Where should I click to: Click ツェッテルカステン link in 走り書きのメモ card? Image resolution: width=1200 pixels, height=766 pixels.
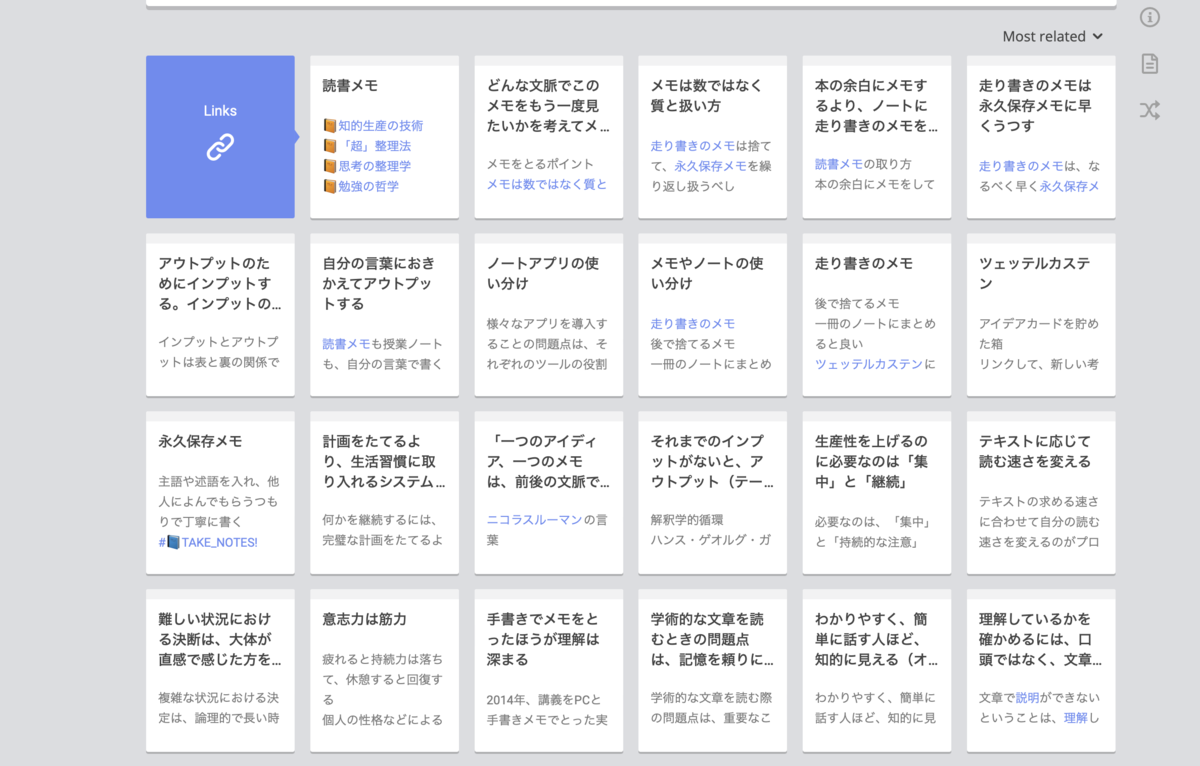tap(869, 364)
